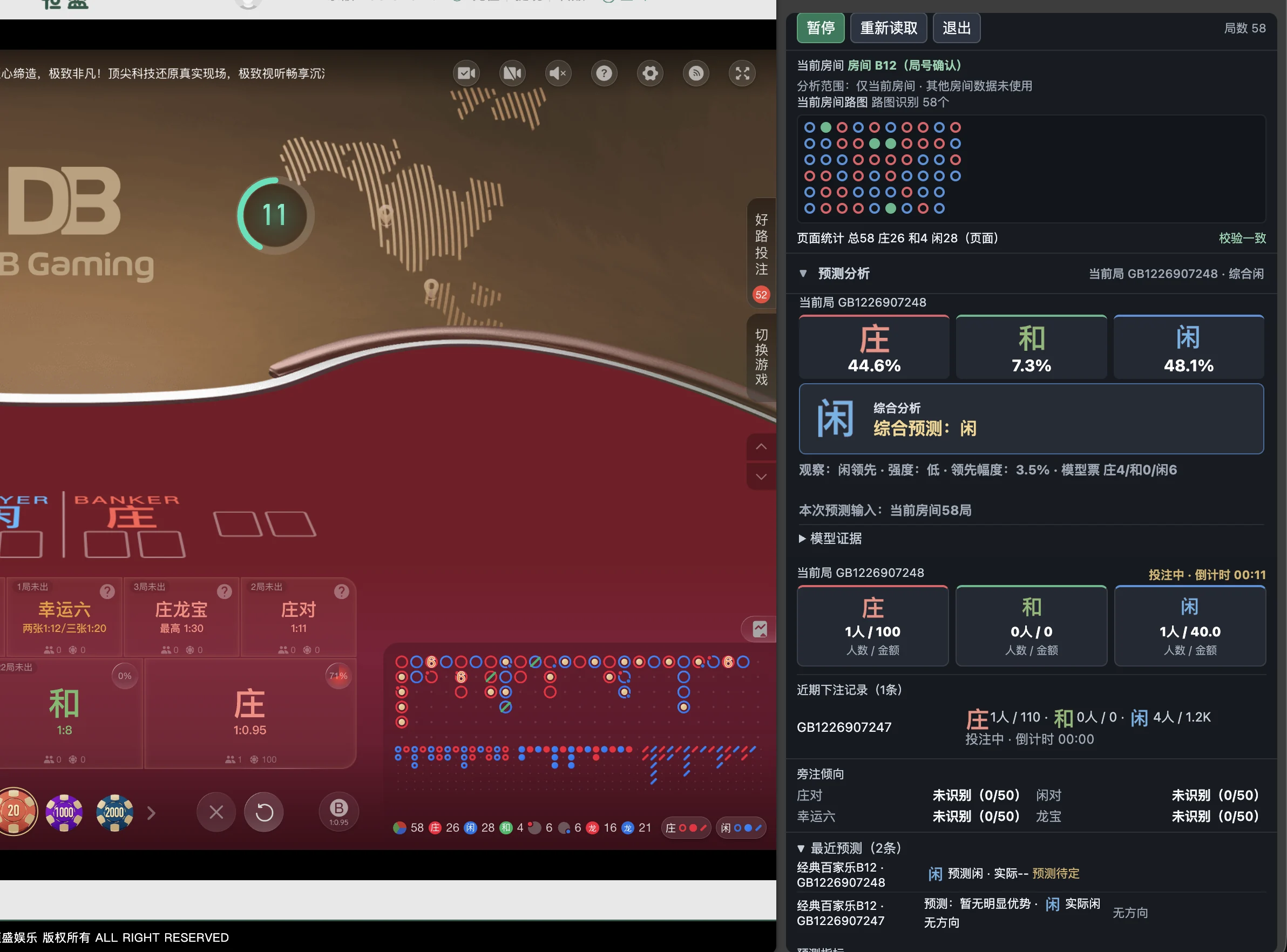Toggle the B 1:0.95 commission button
The height and width of the screenshot is (952, 1287).
point(339,812)
